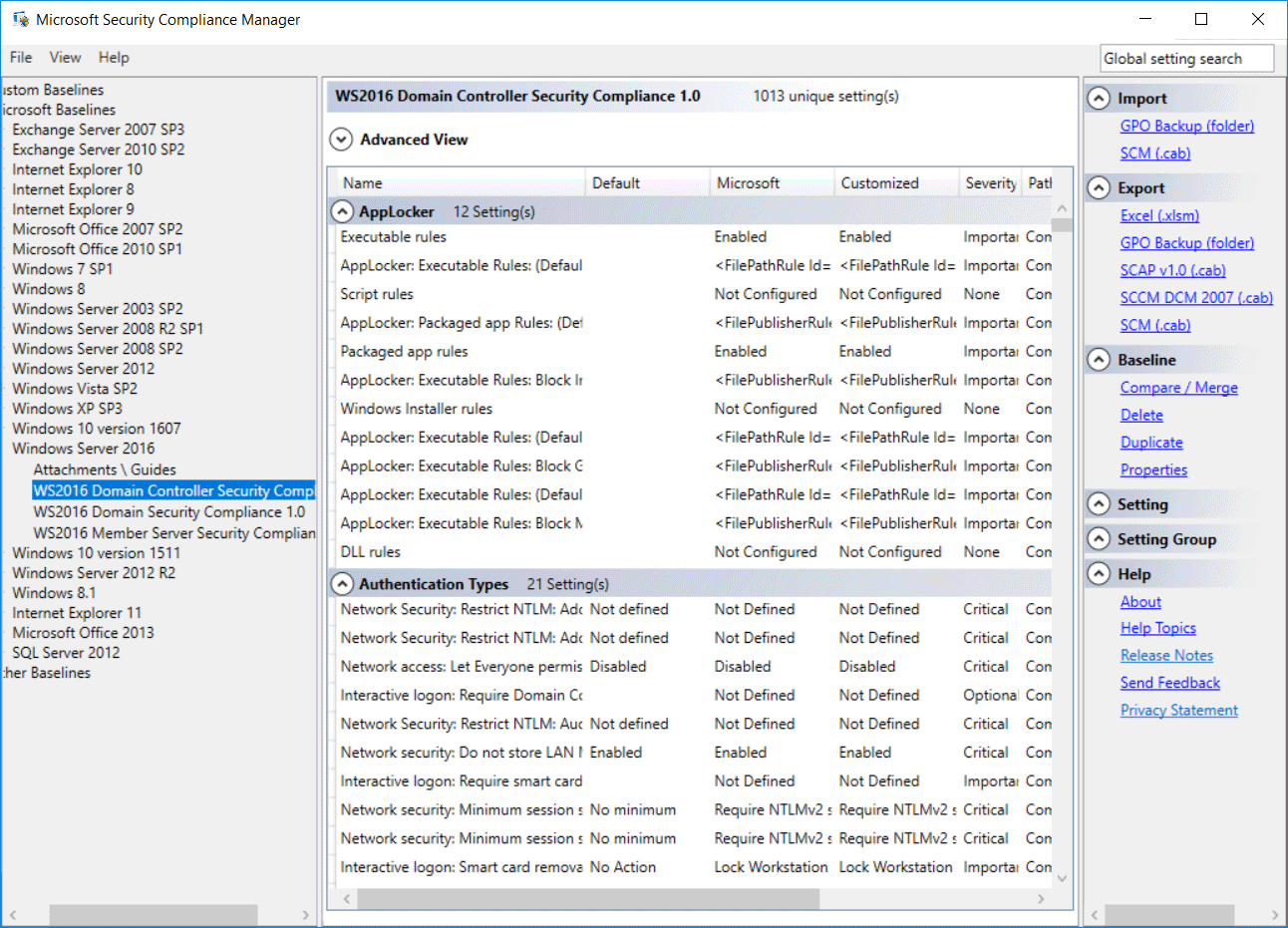
Task: Click the Duplicate baseline link
Action: pyautogui.click(x=1151, y=443)
